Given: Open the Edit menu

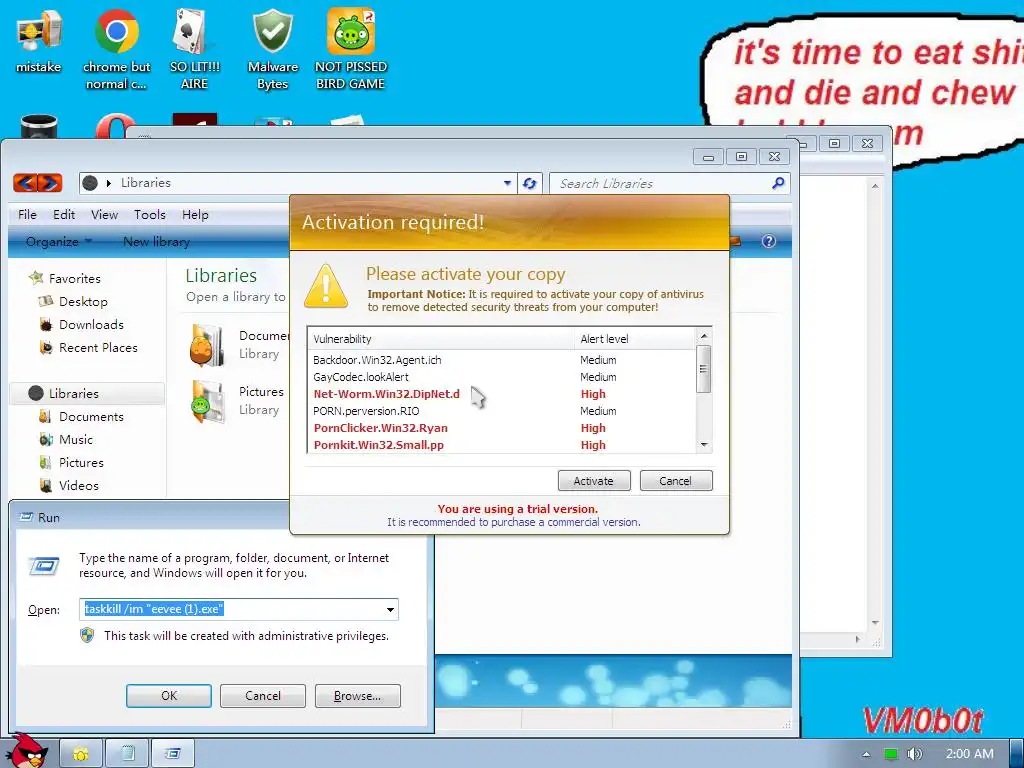Looking at the screenshot, I should (64, 214).
